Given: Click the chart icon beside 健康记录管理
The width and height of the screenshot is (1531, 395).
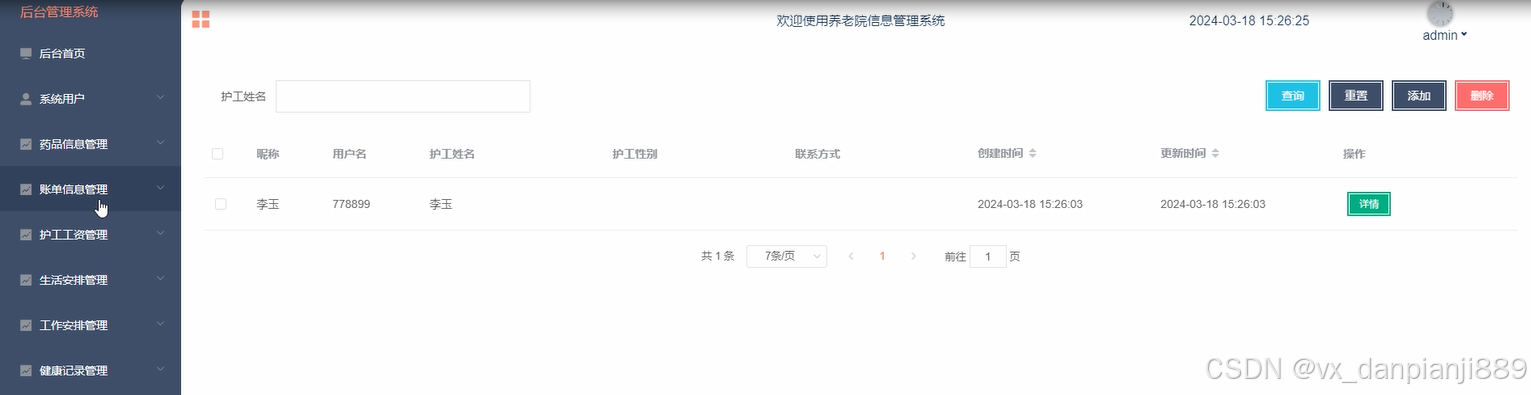Looking at the screenshot, I should click(x=26, y=370).
